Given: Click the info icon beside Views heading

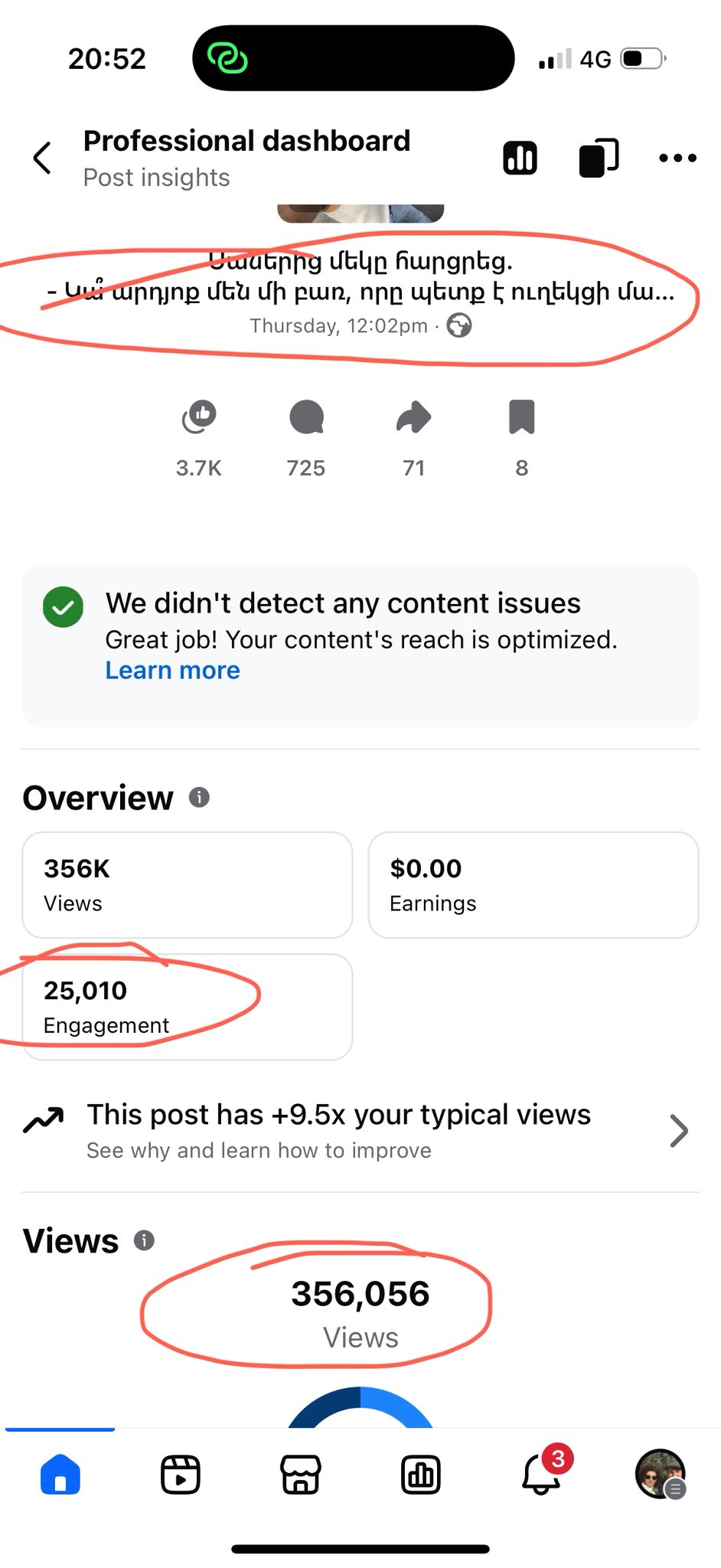Looking at the screenshot, I should coord(144,1240).
